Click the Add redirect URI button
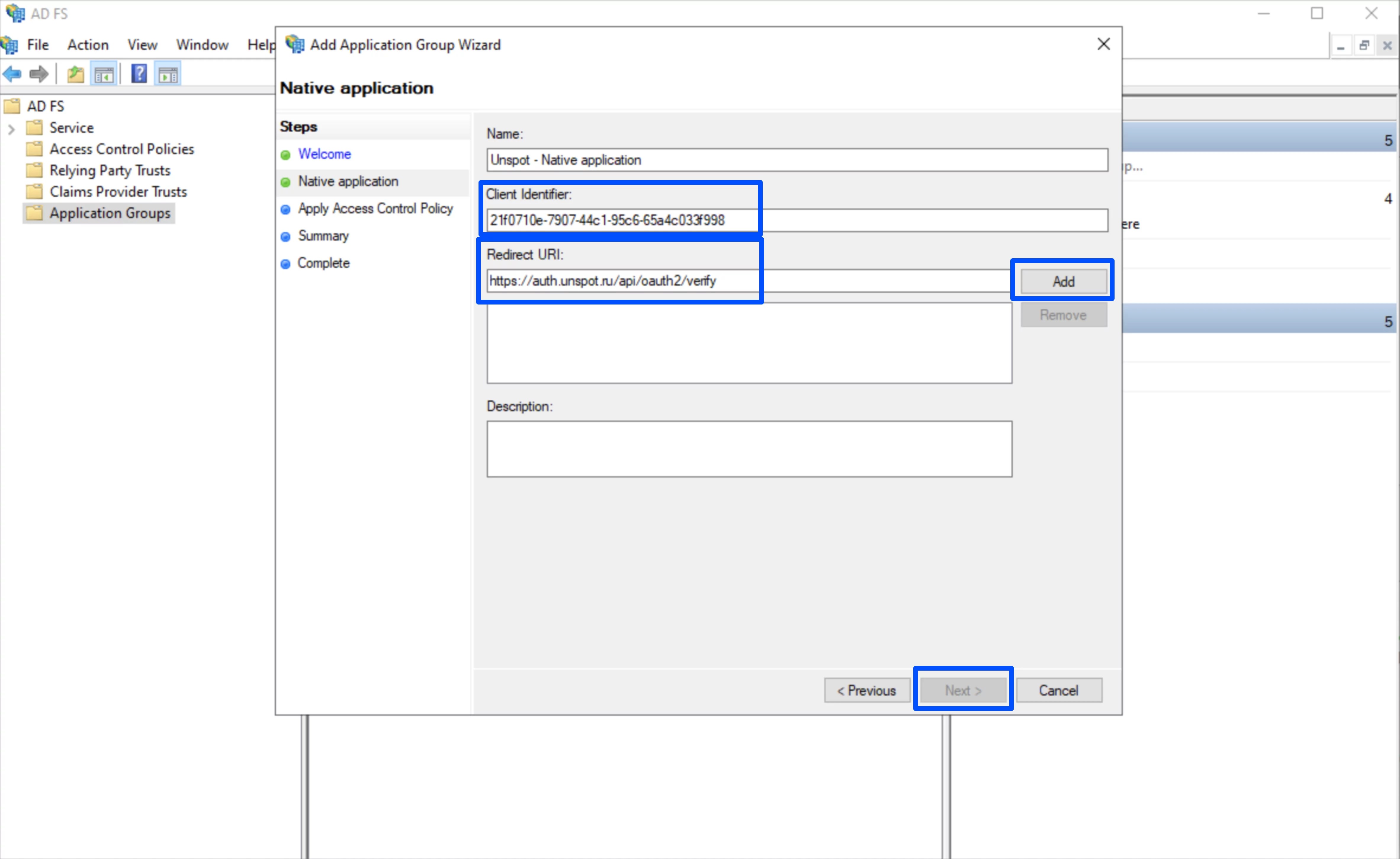The height and width of the screenshot is (859, 1400). (1062, 281)
